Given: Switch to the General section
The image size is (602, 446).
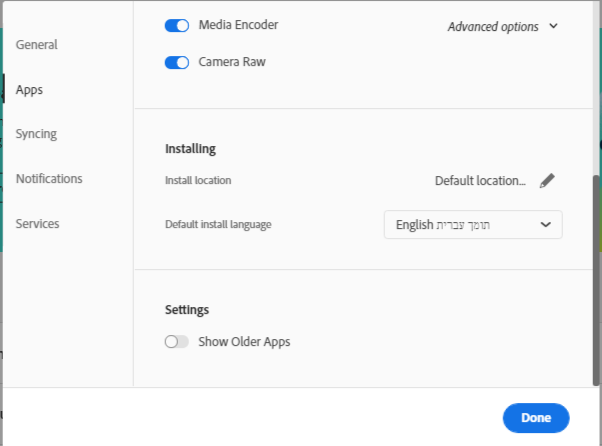Looking at the screenshot, I should pyautogui.click(x=37, y=45).
